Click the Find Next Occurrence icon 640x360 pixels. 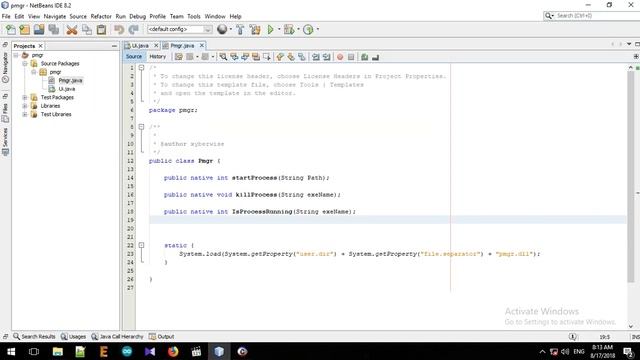tap(245, 57)
